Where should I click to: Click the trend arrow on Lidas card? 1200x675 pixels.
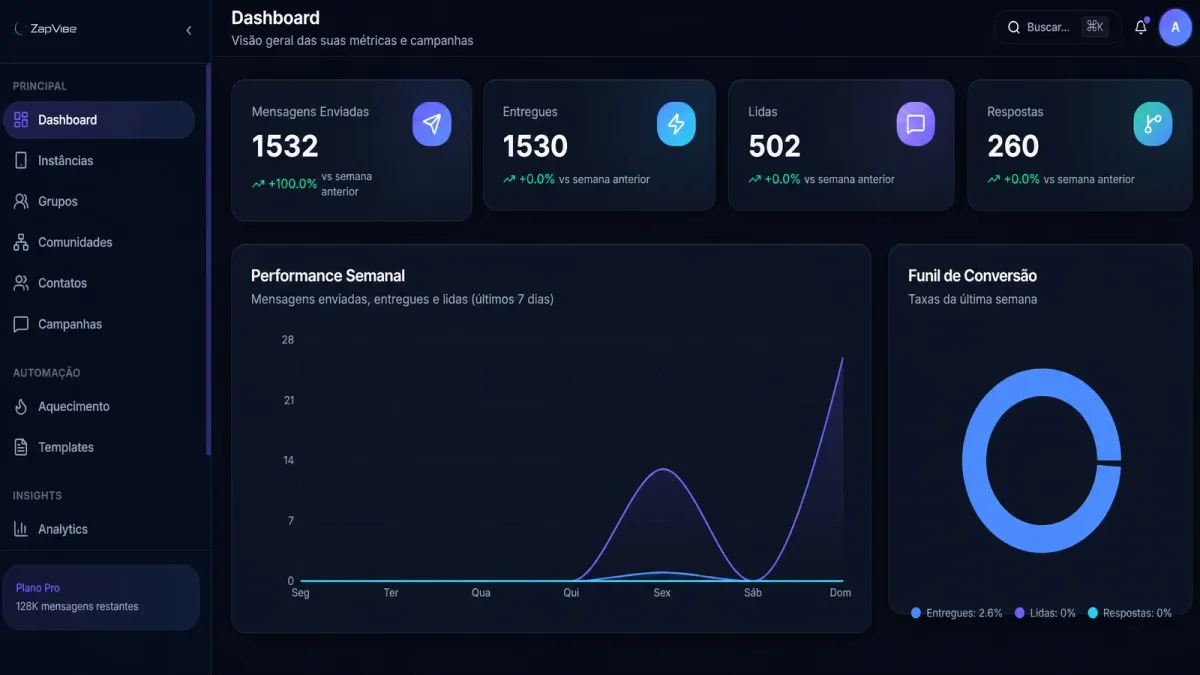754,180
